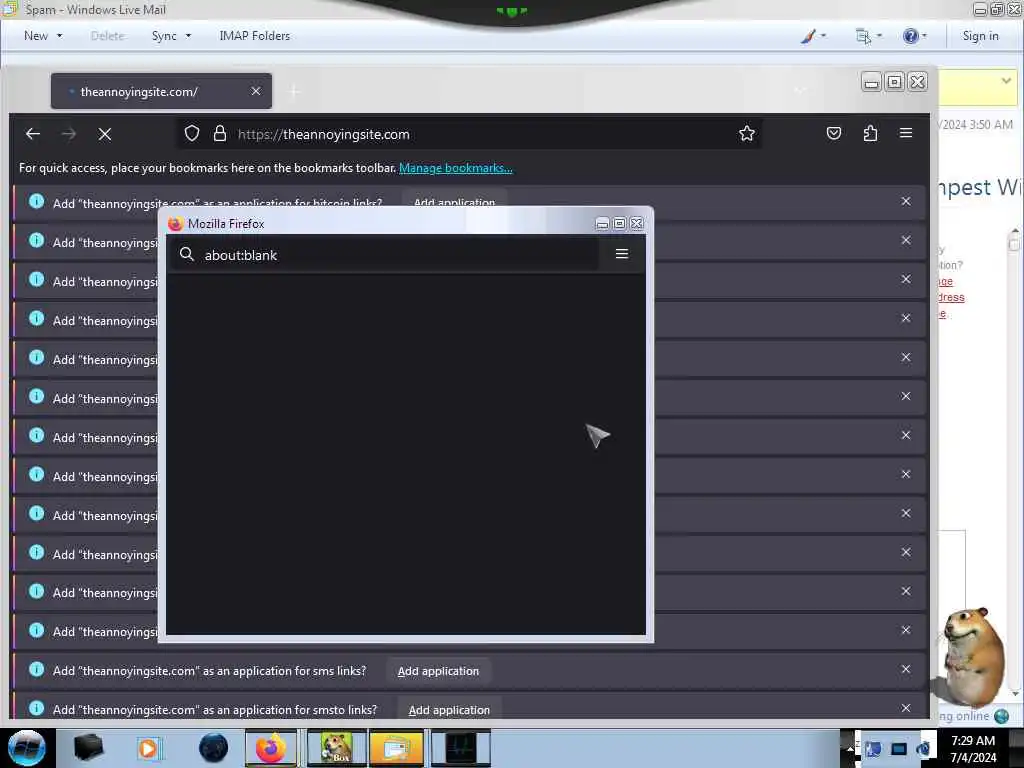Open the hamster Box taskbar app
1024x768 pixels.
(336, 748)
